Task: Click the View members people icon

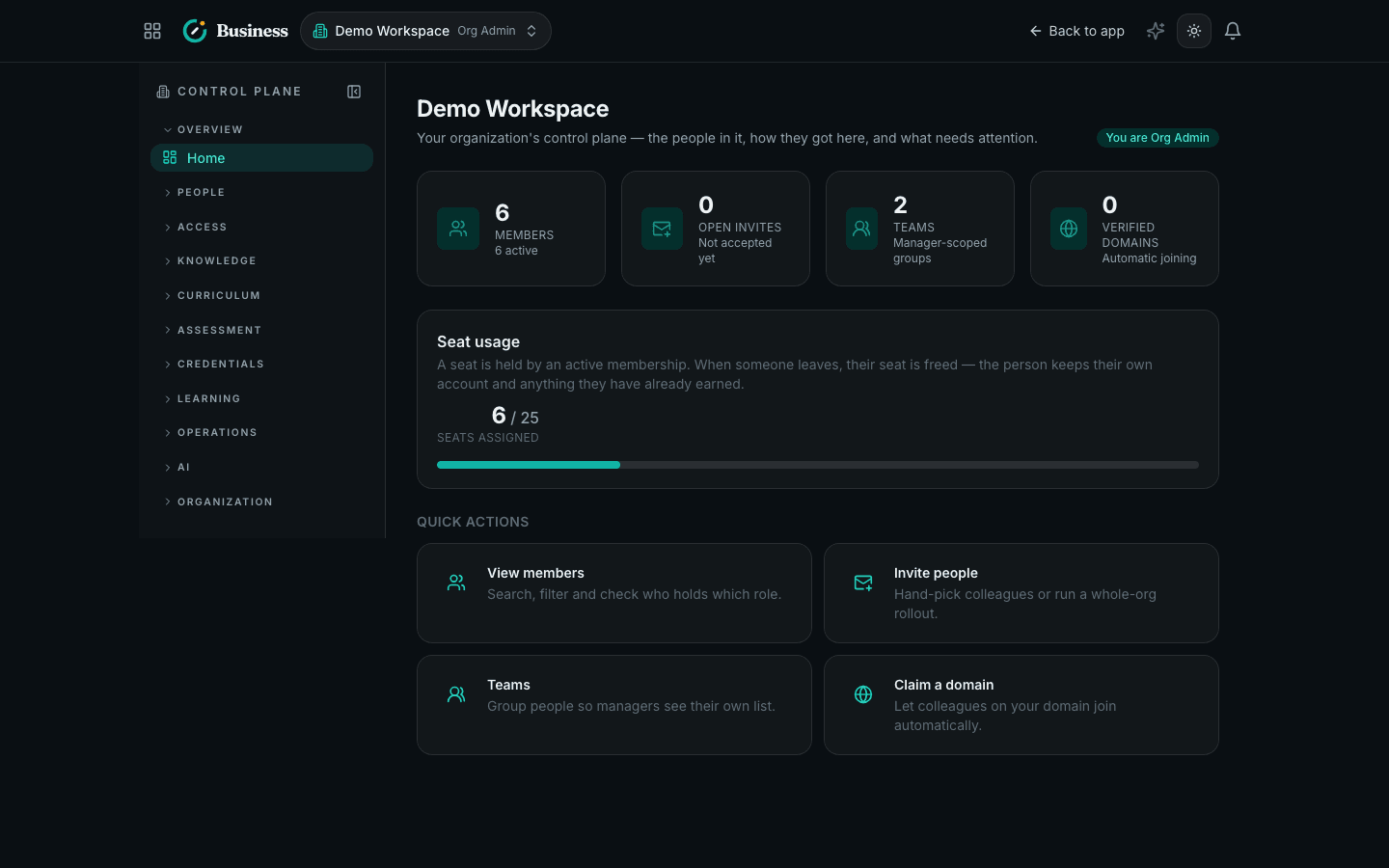Action: click(x=456, y=583)
